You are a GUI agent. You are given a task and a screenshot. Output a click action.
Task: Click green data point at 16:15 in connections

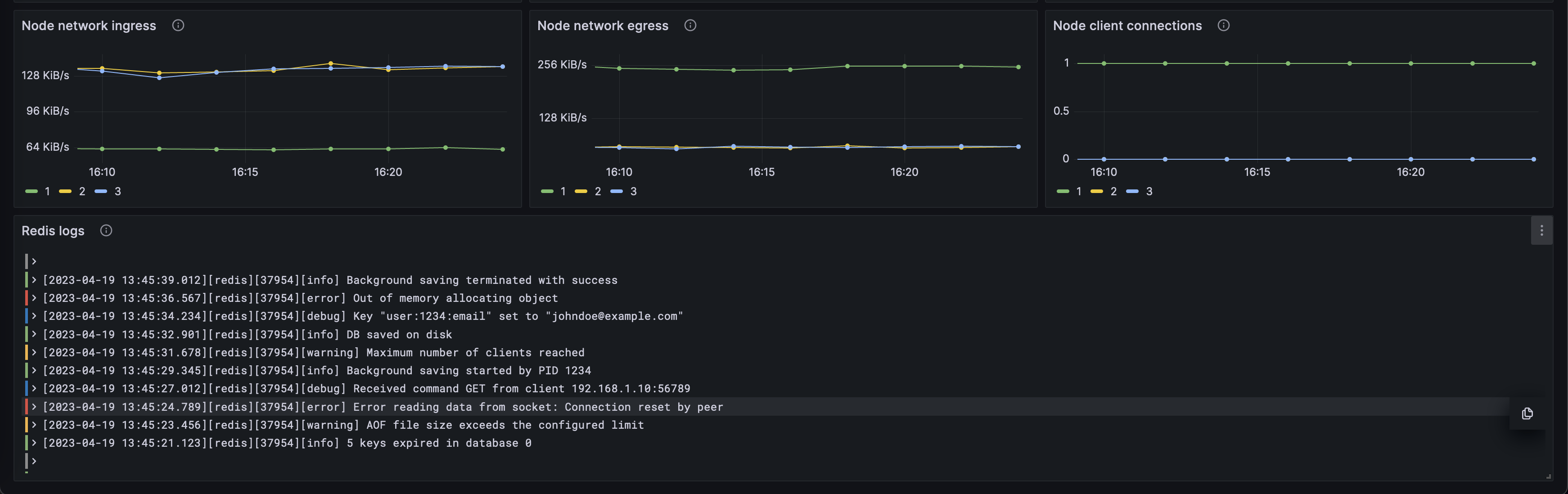(1288, 63)
